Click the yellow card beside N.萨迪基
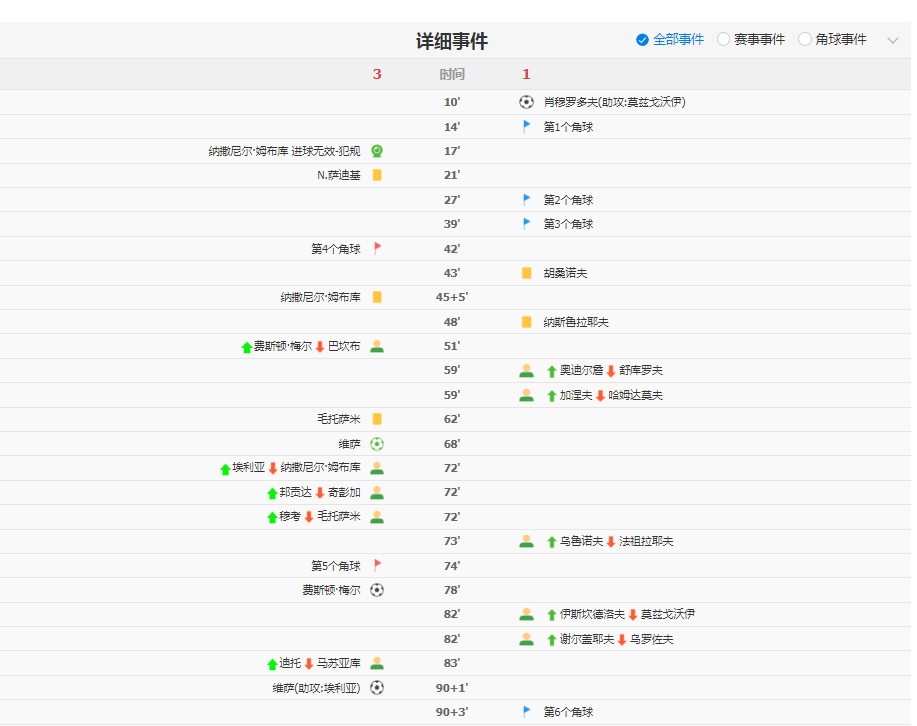 377,175
